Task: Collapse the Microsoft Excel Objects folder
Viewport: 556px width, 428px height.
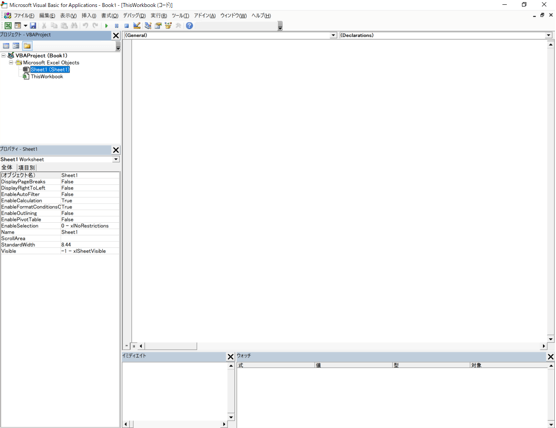Action: click(x=11, y=62)
